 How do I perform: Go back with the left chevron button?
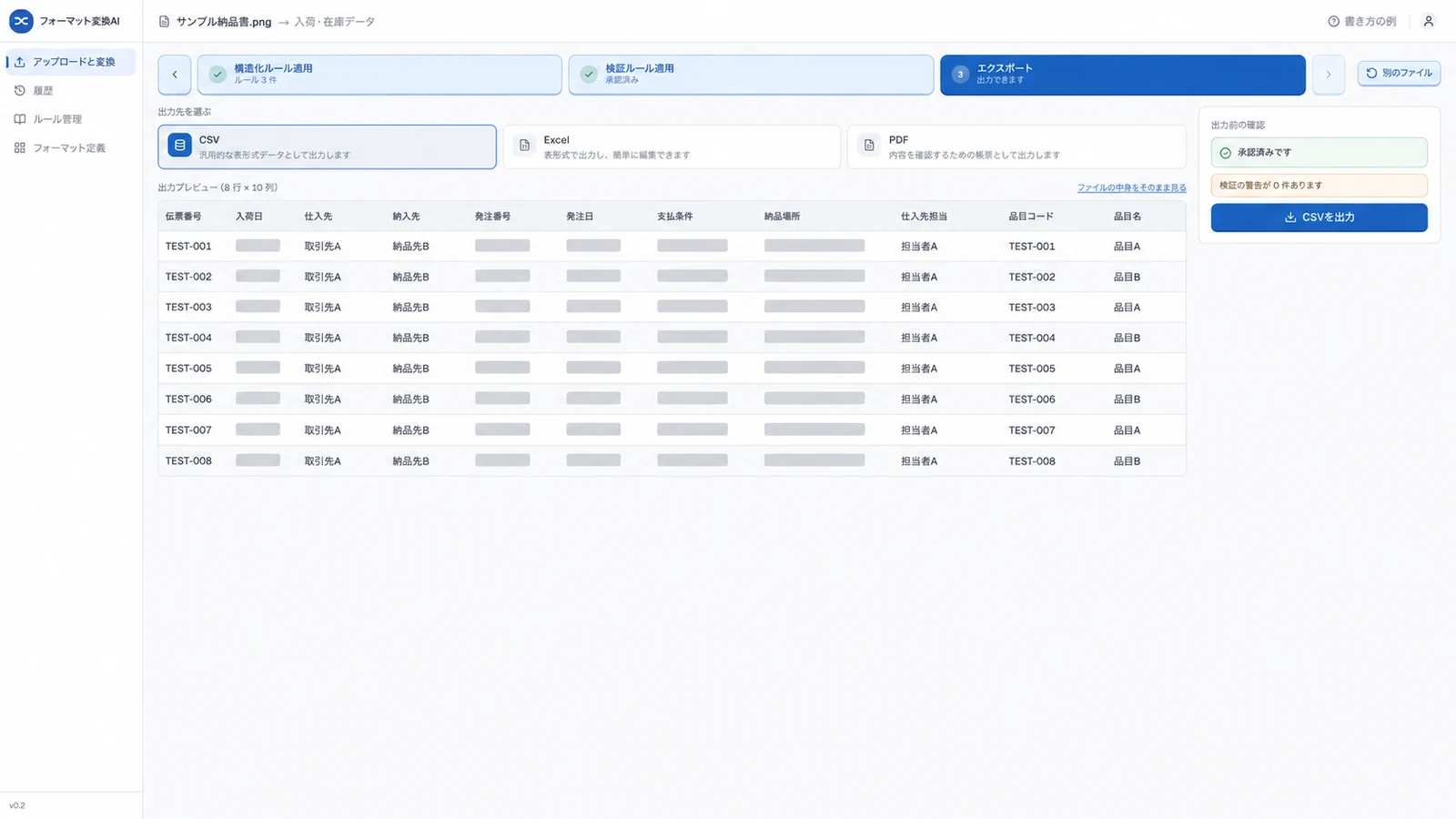175,75
